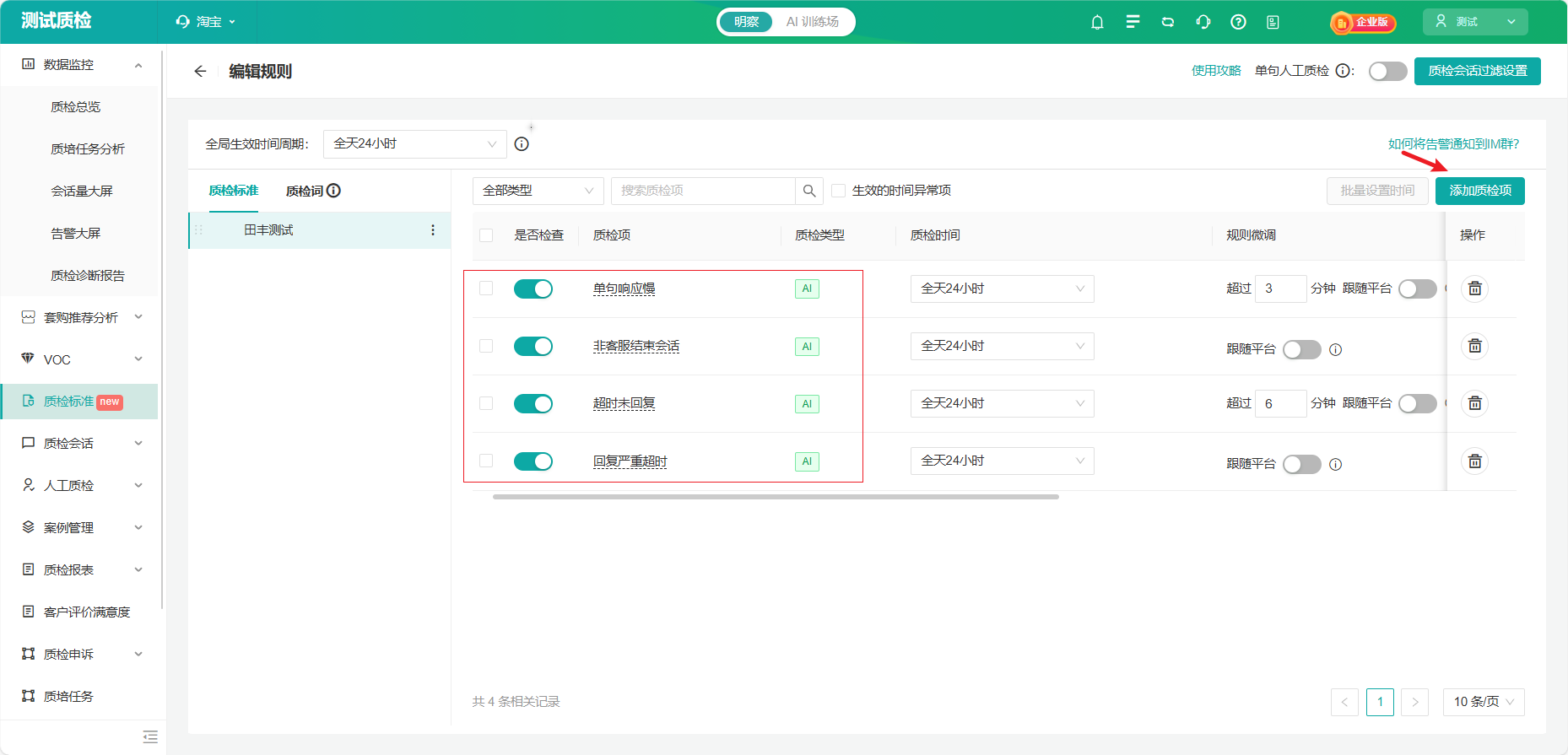Open 质检时间 dropdown for 单句响应慢
Image resolution: width=1568 pixels, height=755 pixels.
tap(1002, 289)
